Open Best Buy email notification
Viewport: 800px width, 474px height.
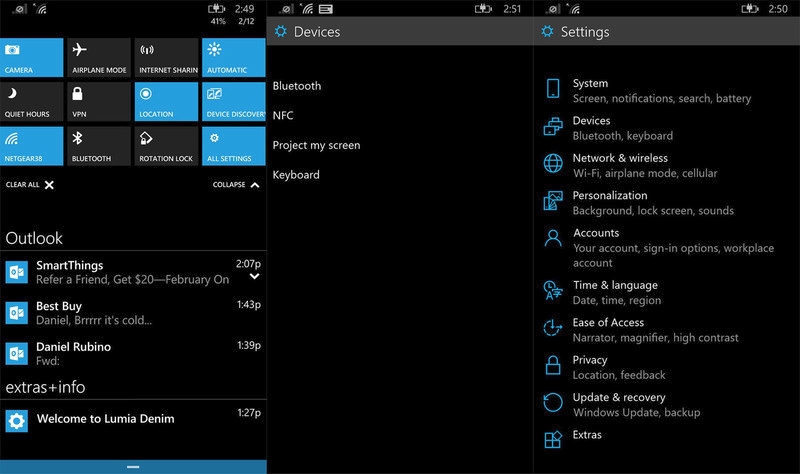tap(133, 313)
